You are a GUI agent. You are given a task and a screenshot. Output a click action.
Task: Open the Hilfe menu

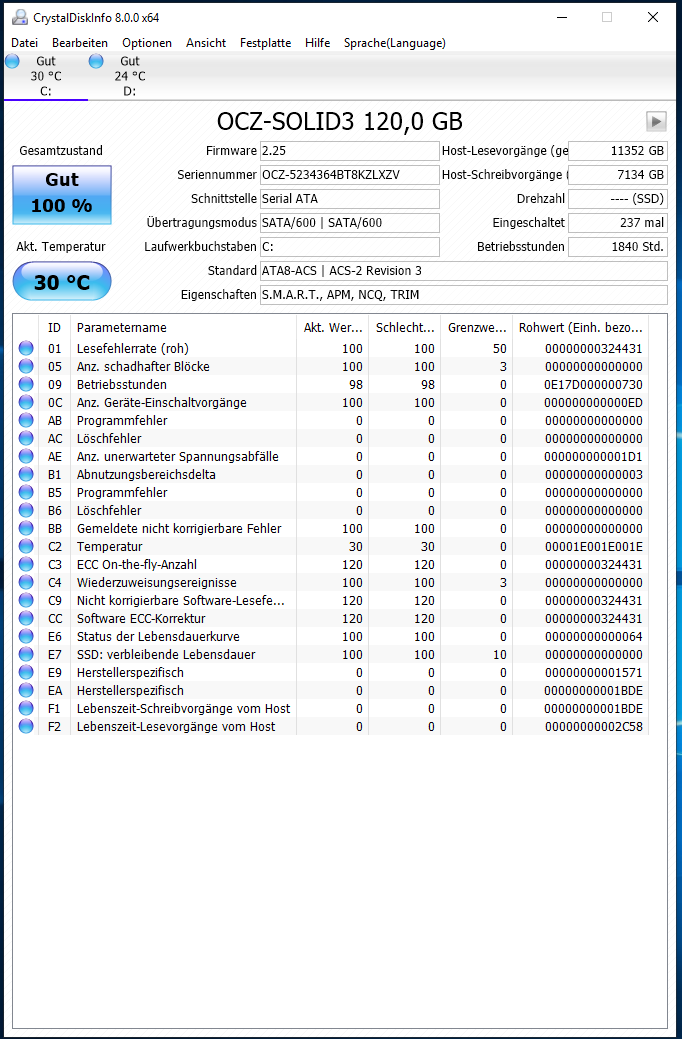coord(317,42)
